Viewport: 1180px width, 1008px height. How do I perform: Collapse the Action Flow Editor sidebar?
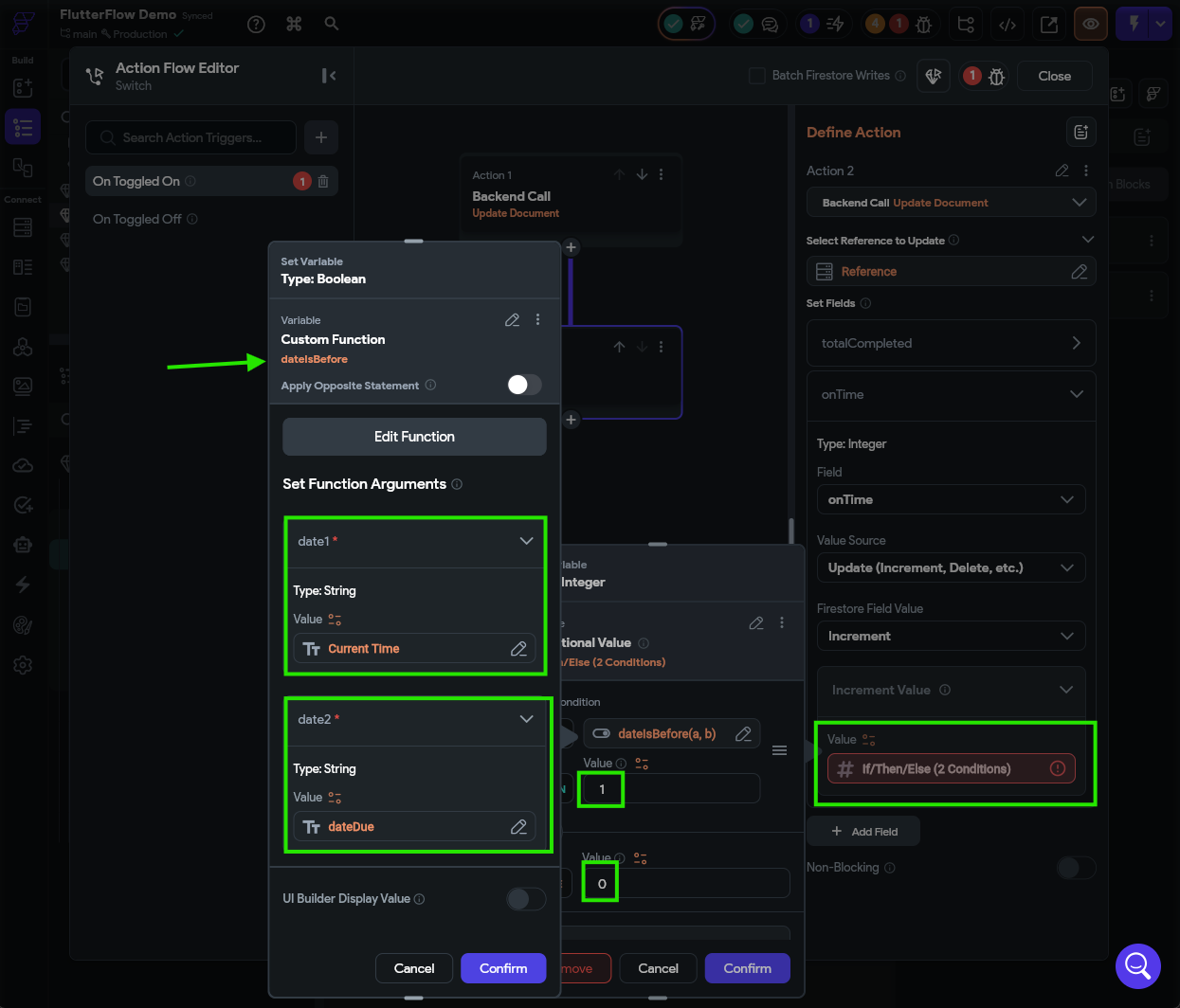click(329, 76)
